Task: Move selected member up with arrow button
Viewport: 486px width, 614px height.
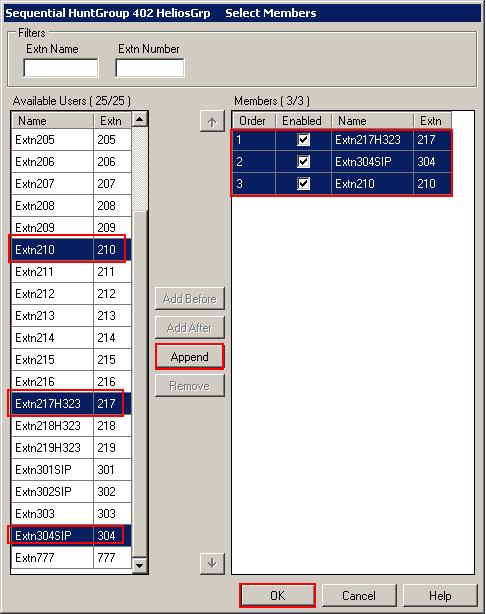Action: point(212,121)
